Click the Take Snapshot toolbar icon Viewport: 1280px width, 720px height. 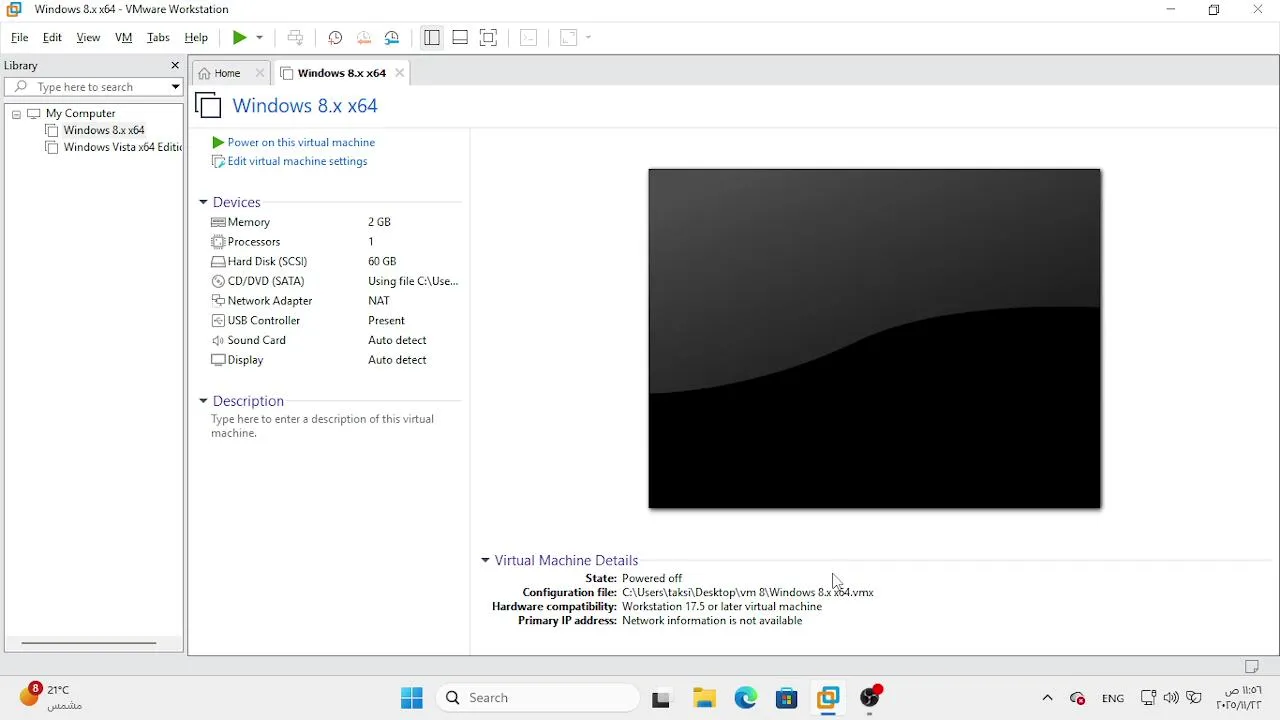(x=335, y=38)
